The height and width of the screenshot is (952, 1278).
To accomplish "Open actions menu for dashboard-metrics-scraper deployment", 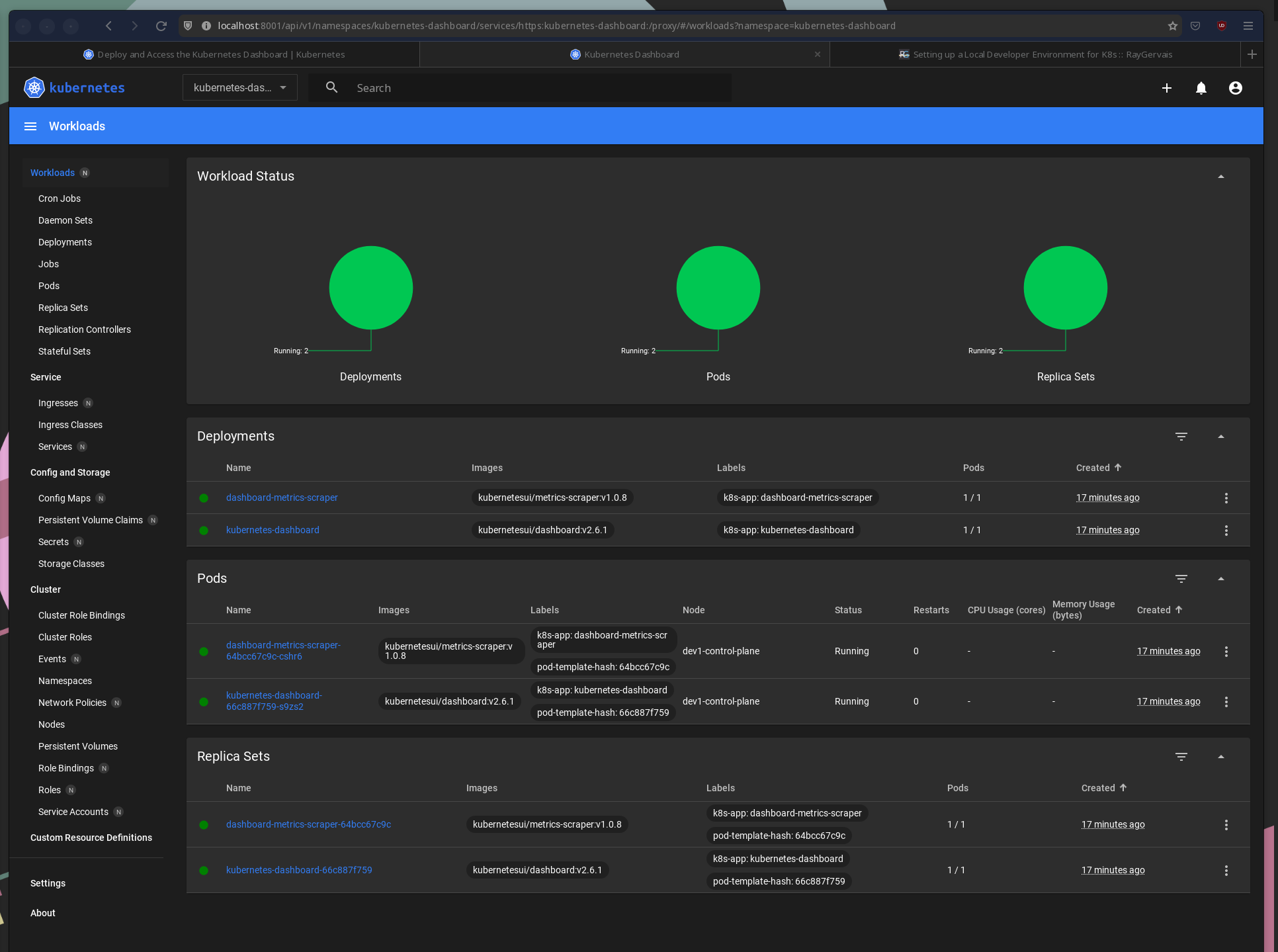I will 1226,498.
